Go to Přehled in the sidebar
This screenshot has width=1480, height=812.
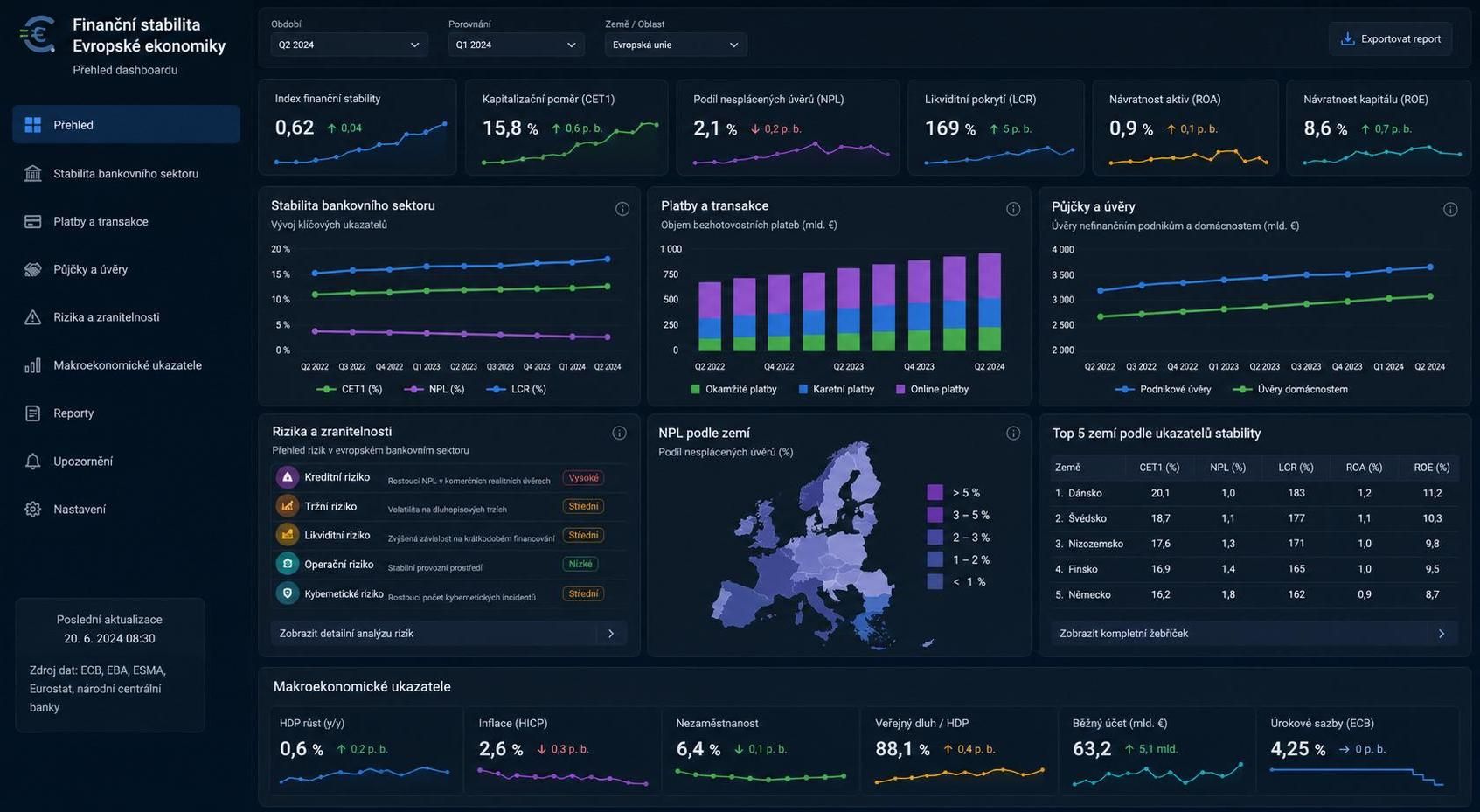(126, 125)
